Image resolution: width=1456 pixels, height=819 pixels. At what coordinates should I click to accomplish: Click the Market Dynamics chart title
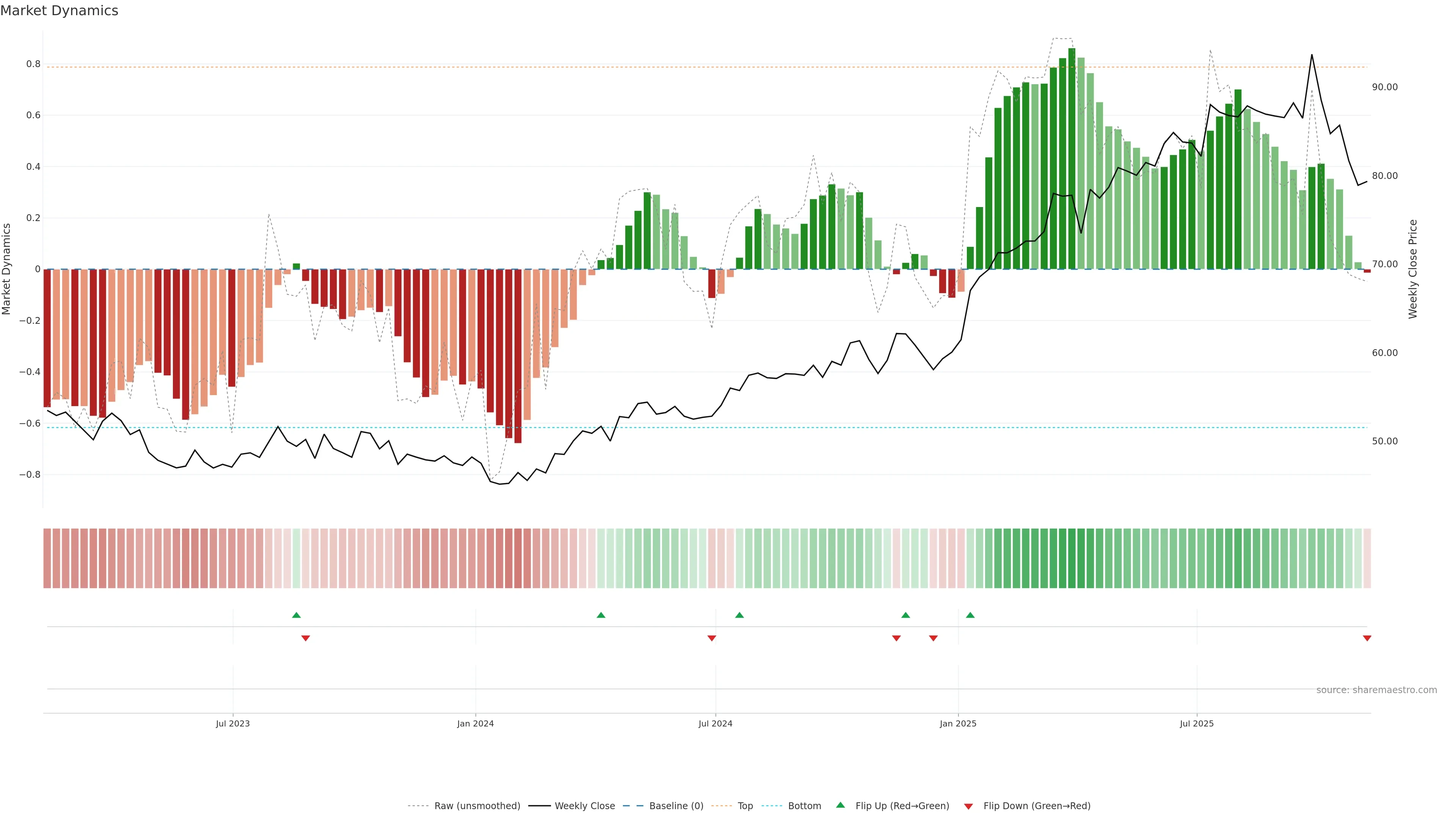coord(60,11)
